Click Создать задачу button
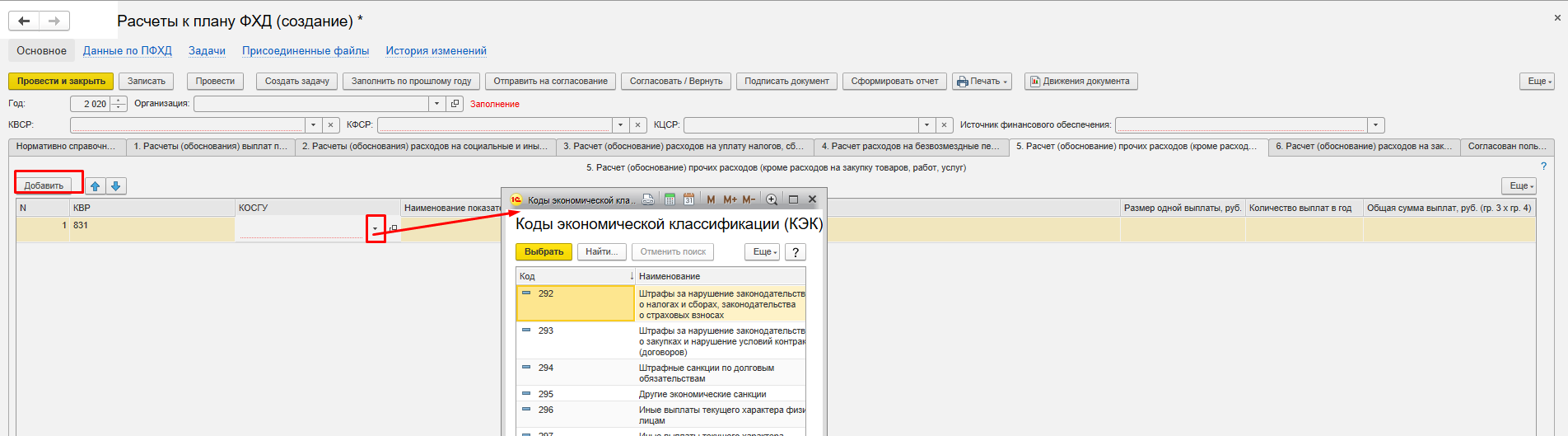This screenshot has width=1568, height=436. (x=296, y=81)
